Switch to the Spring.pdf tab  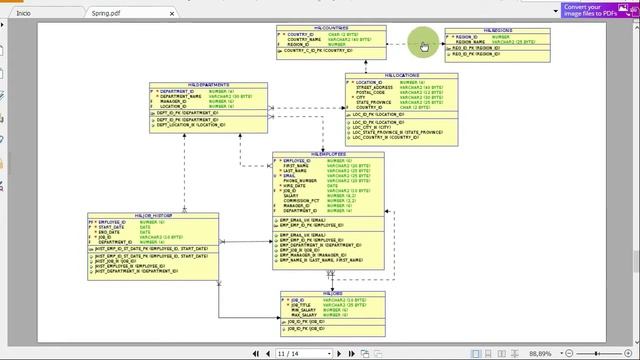(x=106, y=13)
